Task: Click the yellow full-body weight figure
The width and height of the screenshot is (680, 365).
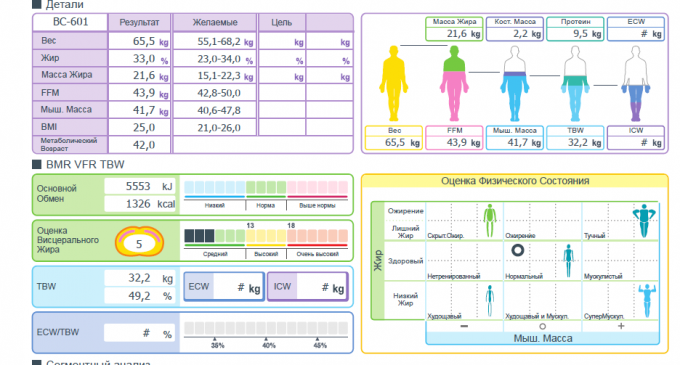Action: [x=393, y=83]
